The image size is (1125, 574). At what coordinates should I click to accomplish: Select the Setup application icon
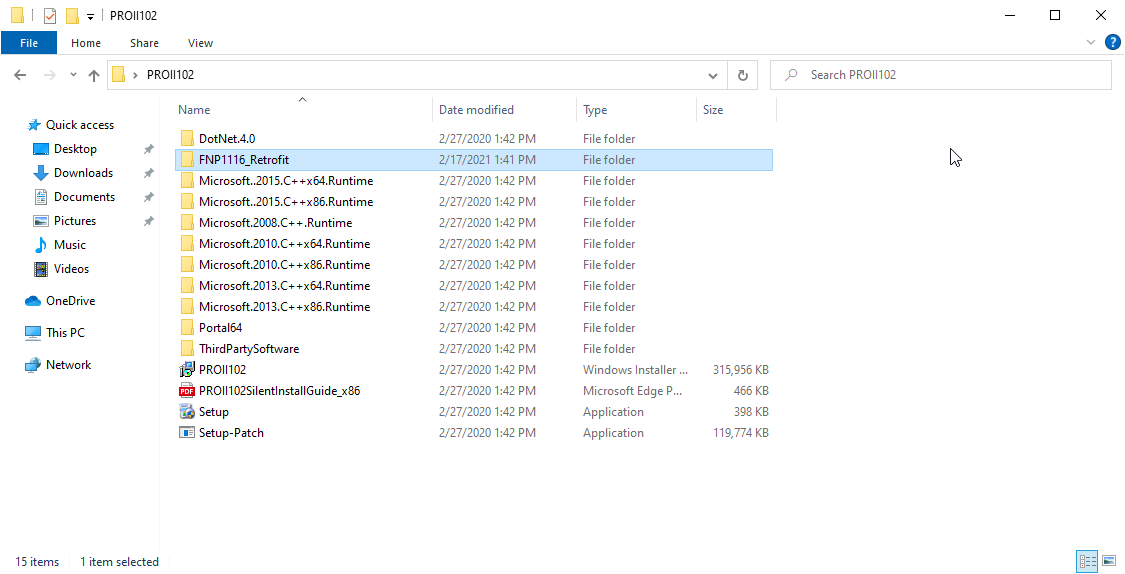(187, 412)
